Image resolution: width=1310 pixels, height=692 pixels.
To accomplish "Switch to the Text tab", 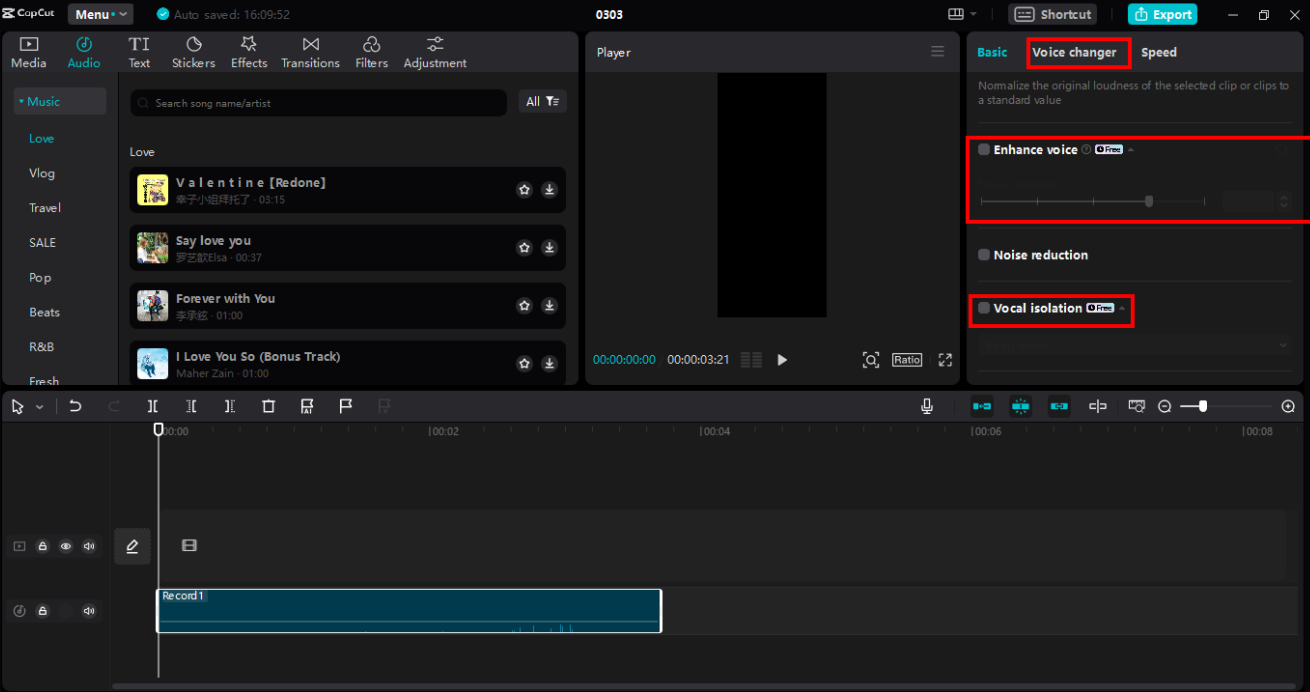I will 139,52.
